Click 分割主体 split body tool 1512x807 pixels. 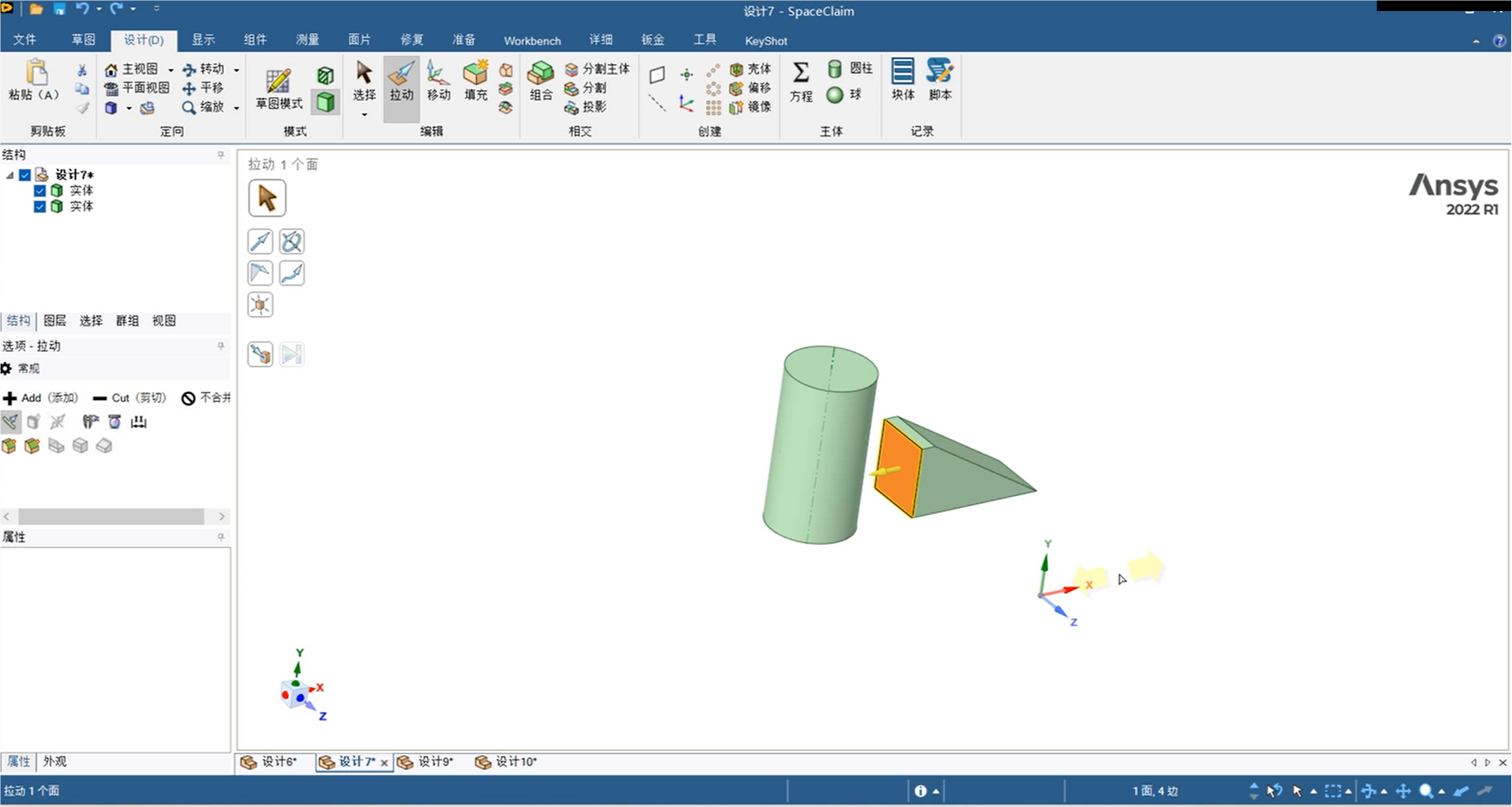point(597,69)
